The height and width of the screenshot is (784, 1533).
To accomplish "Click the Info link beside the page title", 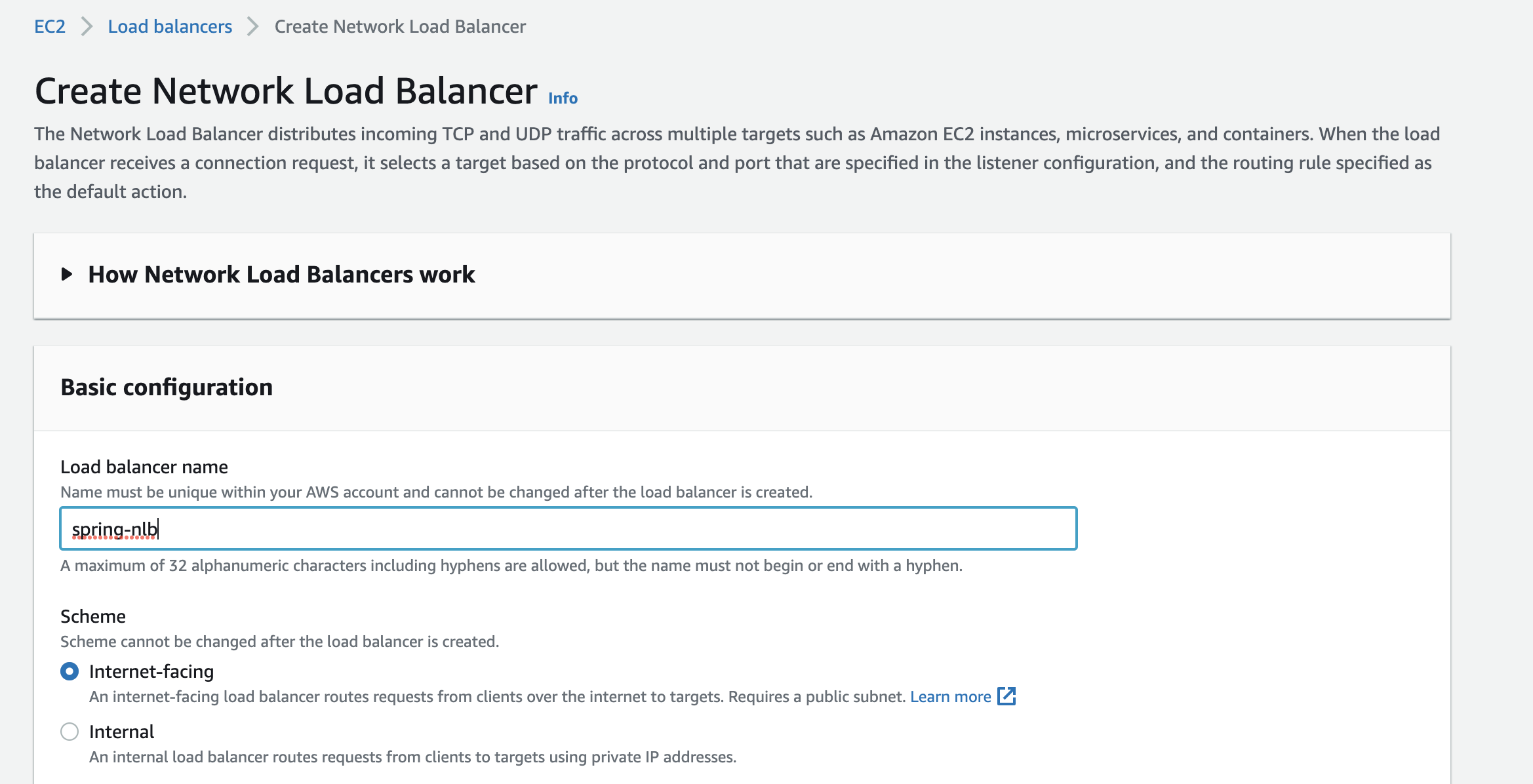I will pyautogui.click(x=562, y=98).
